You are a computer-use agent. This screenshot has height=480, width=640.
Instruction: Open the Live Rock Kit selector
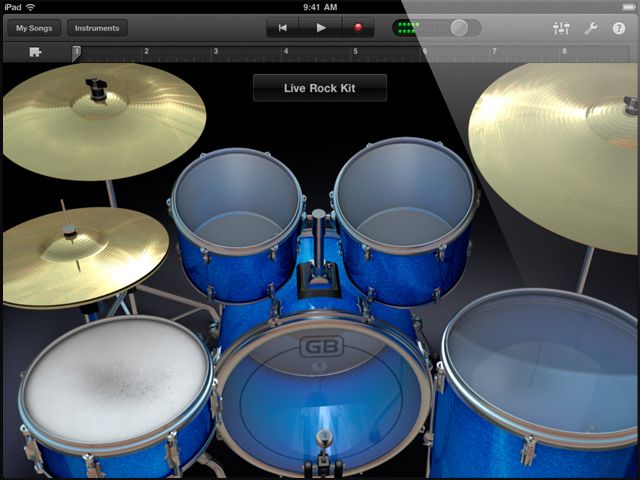click(x=320, y=88)
